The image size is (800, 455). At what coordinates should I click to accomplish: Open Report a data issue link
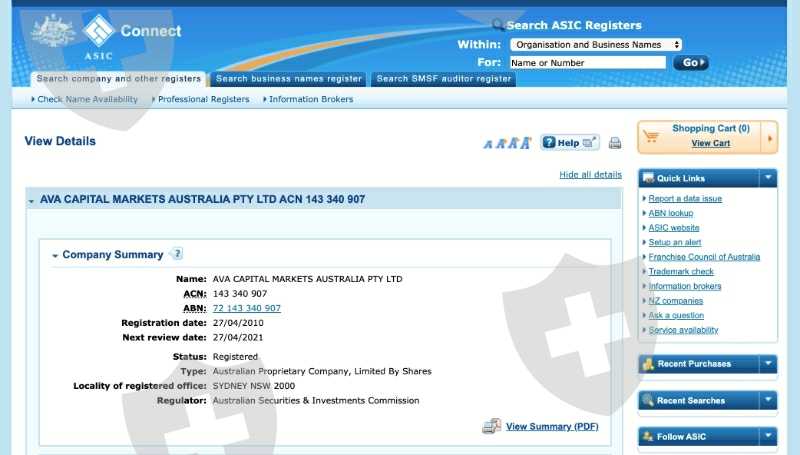[685, 198]
